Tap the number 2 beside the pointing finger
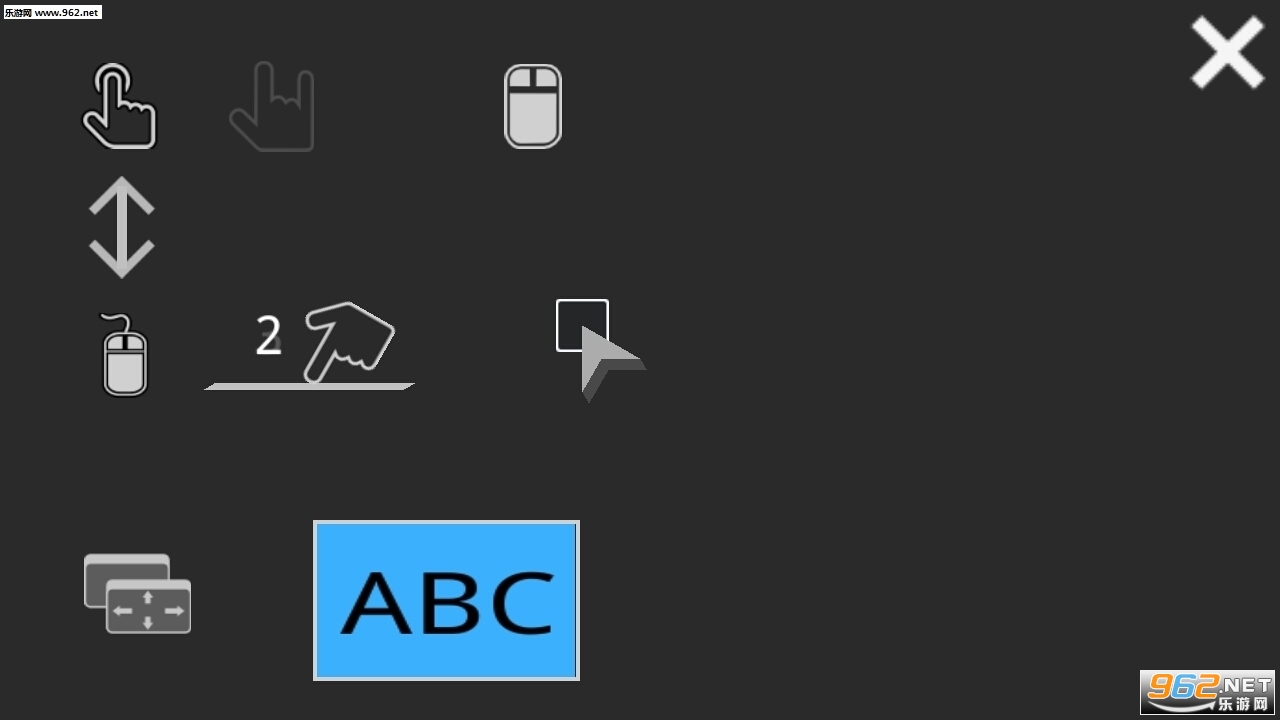Image resolution: width=1280 pixels, height=720 pixels. coord(268,336)
